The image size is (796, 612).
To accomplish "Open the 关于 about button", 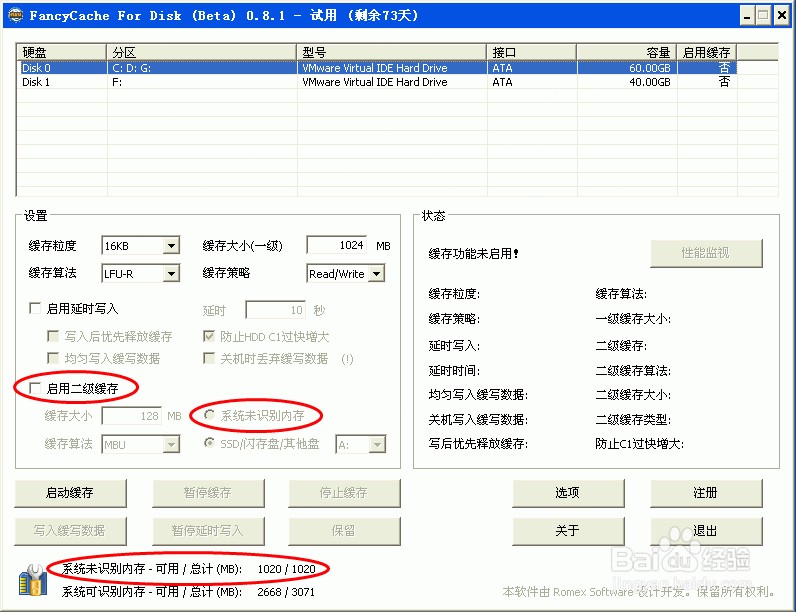I will pos(568,531).
